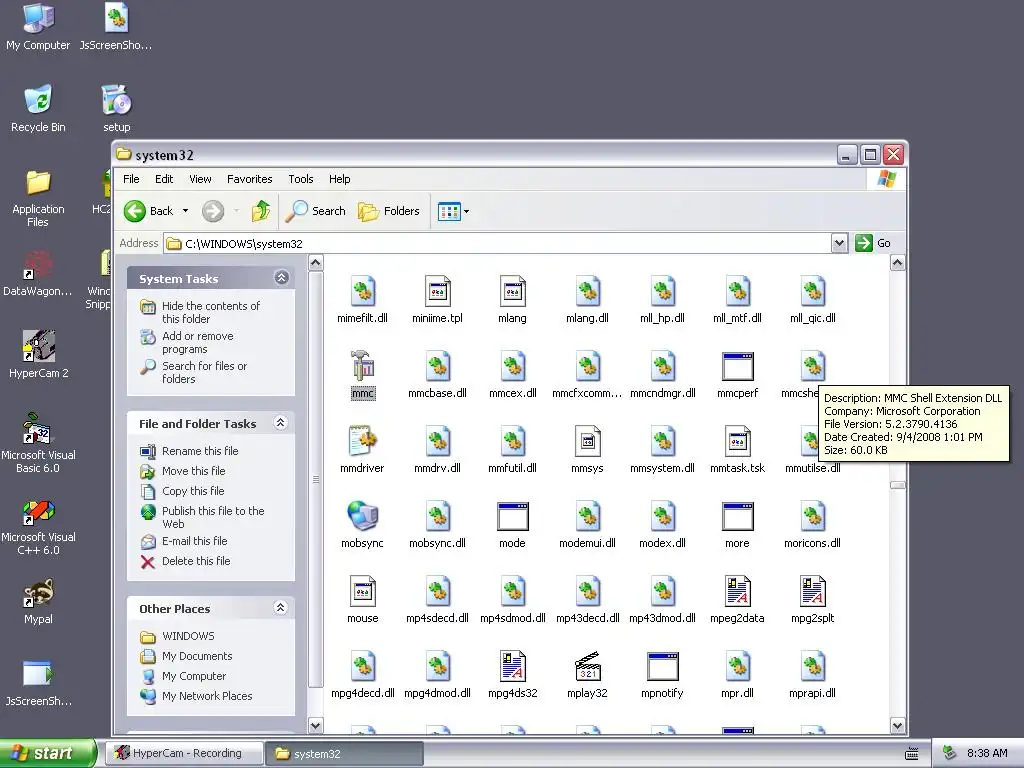1024x768 pixels.
Task: Select the Recycle Bin desktop icon
Action: [x=38, y=108]
